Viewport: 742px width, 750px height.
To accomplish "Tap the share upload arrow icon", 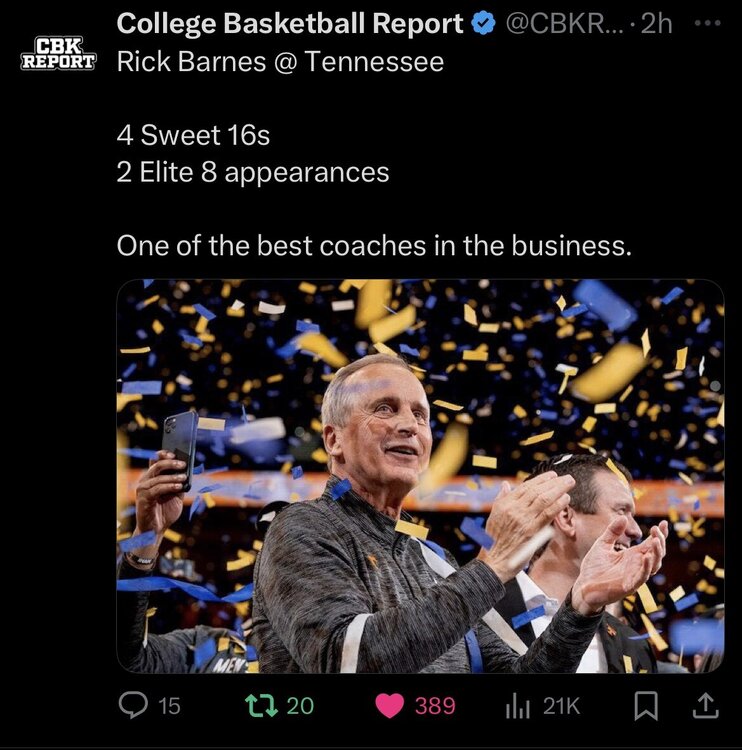I will pyautogui.click(x=705, y=706).
